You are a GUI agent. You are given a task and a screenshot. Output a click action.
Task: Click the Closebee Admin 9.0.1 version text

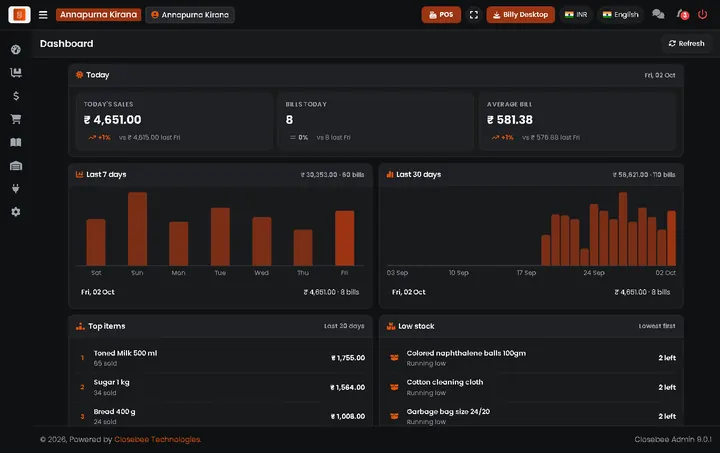(673, 440)
